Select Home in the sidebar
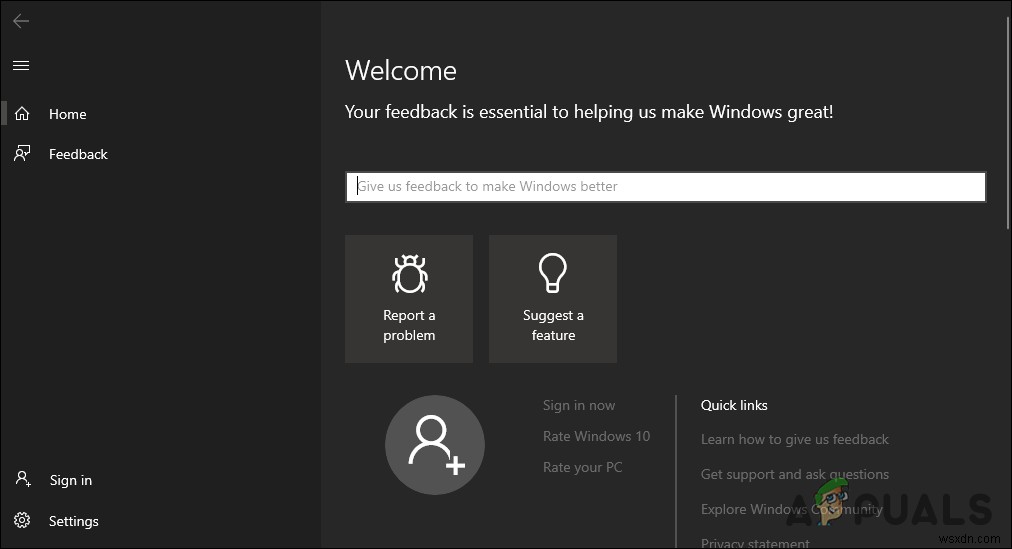This screenshot has width=1012, height=549. pyautogui.click(x=68, y=114)
